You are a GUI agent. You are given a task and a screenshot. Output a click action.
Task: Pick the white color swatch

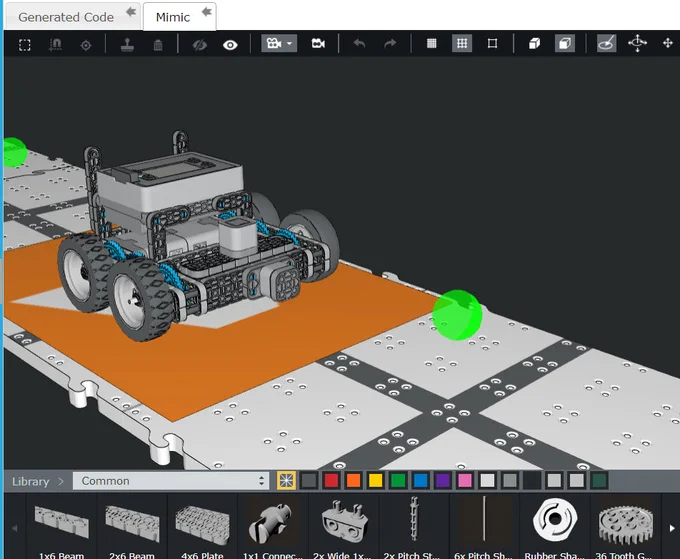487,481
